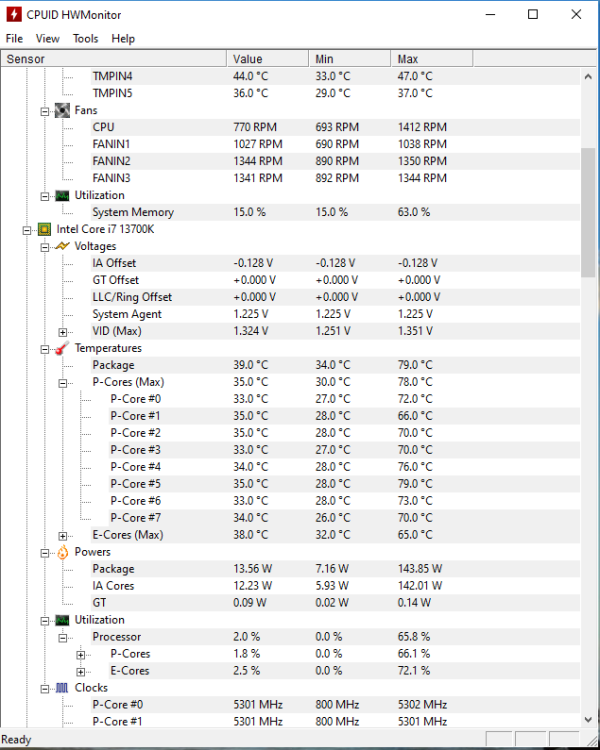Click the Intel Core i7 13700K chip icon
600x750 pixels.
coord(44,230)
